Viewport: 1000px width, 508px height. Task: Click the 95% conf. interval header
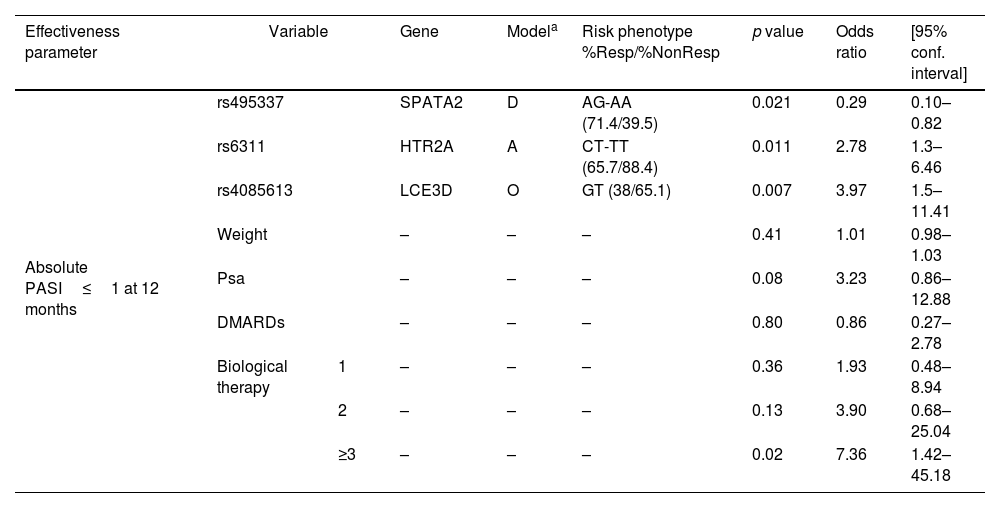click(x=938, y=52)
